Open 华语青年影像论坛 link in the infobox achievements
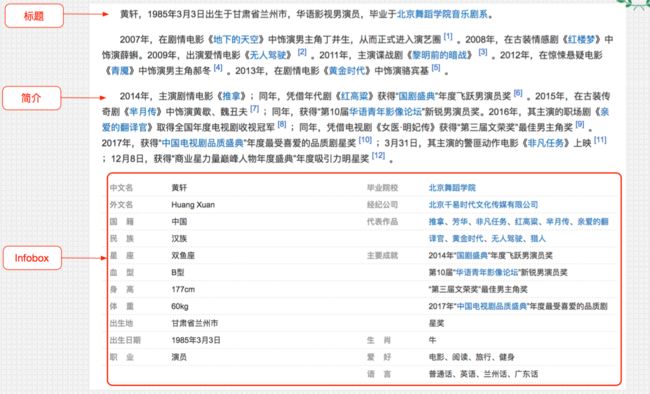Image resolution: width=650 pixels, height=394 pixels. pos(487,273)
